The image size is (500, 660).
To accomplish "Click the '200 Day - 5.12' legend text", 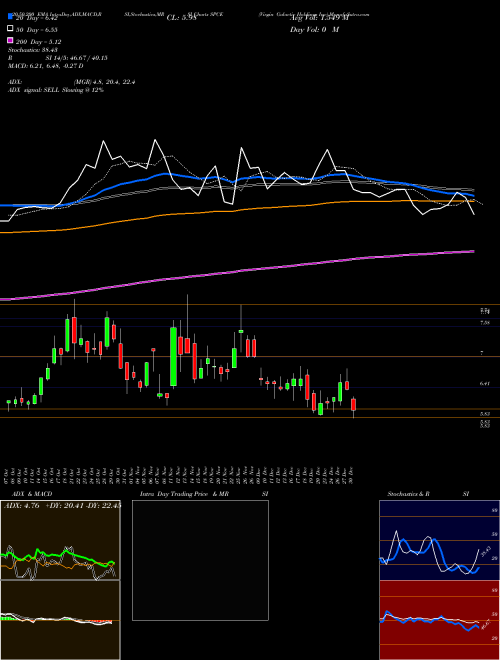I will pos(39,42).
